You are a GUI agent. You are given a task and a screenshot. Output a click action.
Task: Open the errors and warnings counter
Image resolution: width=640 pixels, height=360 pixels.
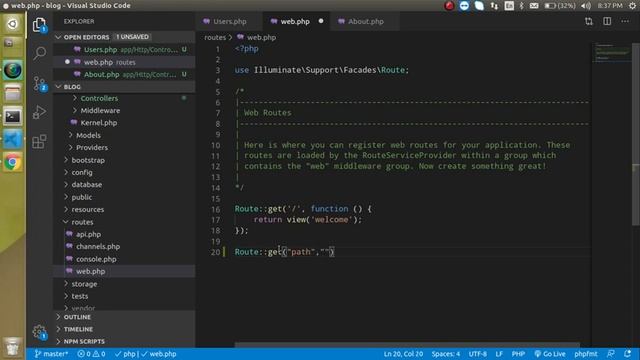[91, 354]
